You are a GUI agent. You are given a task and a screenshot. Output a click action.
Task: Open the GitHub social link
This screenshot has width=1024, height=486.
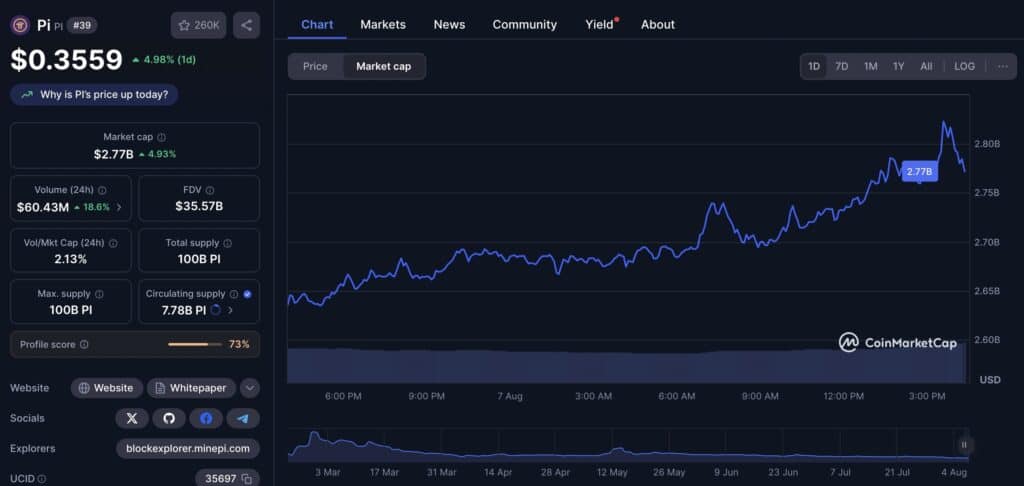tap(169, 418)
